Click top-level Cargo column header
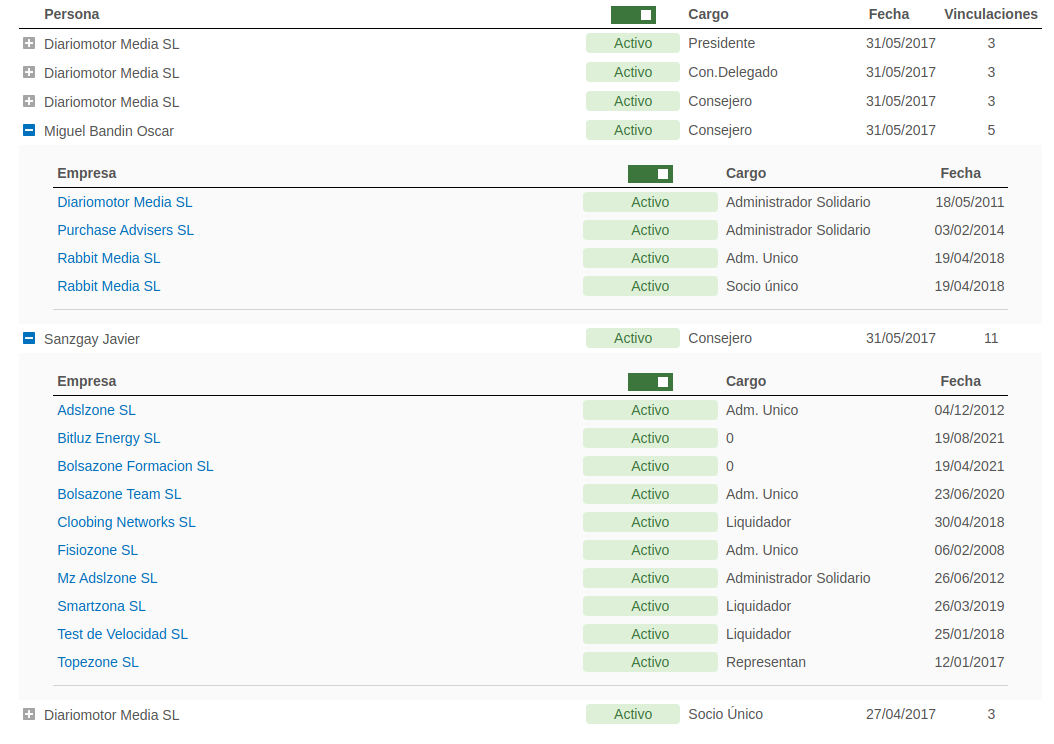The height and width of the screenshot is (744, 1054). (x=708, y=14)
